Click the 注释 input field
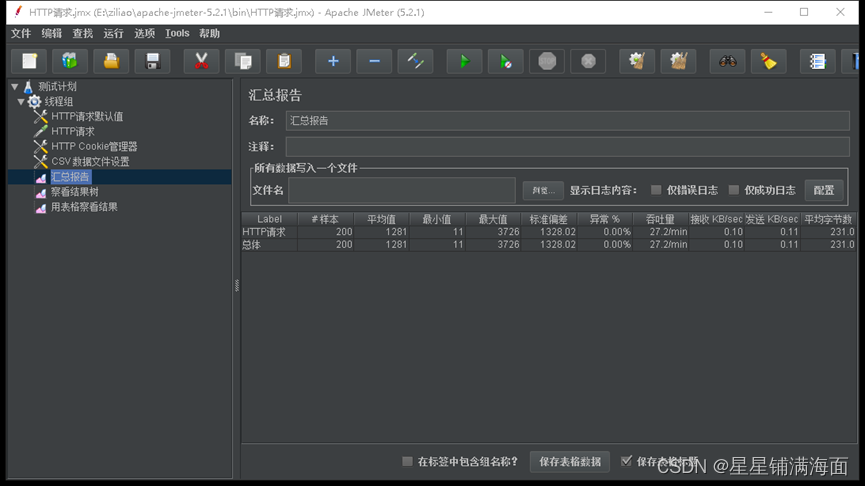 pyautogui.click(x=568, y=147)
